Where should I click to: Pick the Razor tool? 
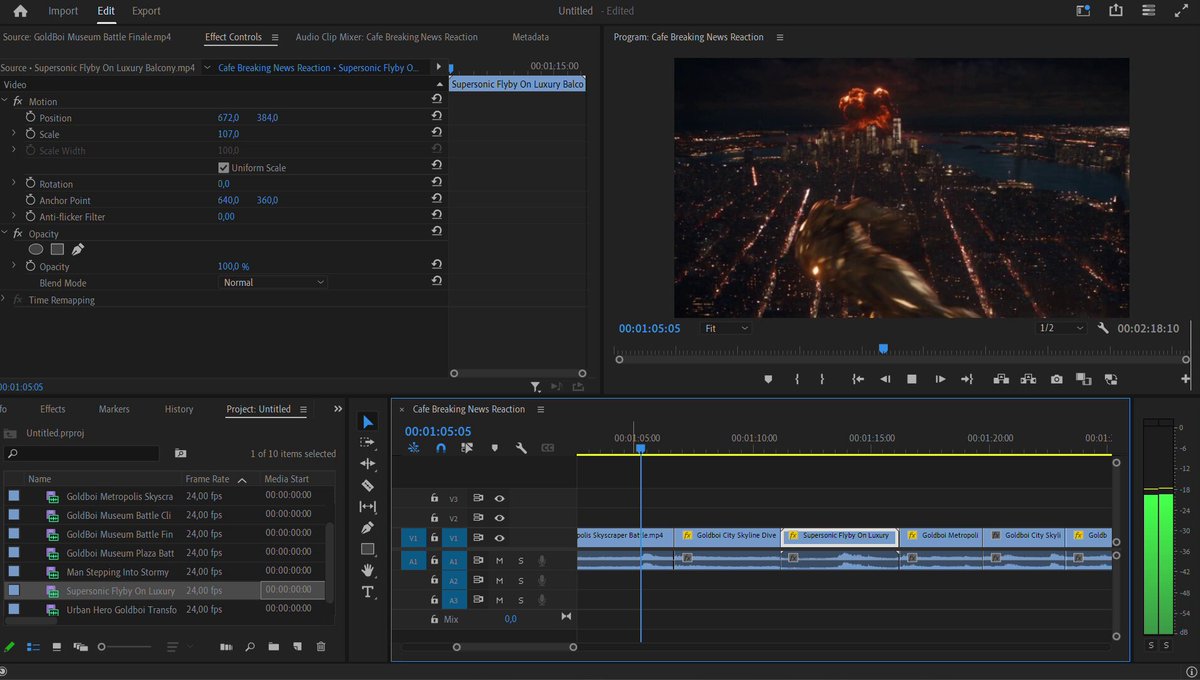[x=368, y=485]
